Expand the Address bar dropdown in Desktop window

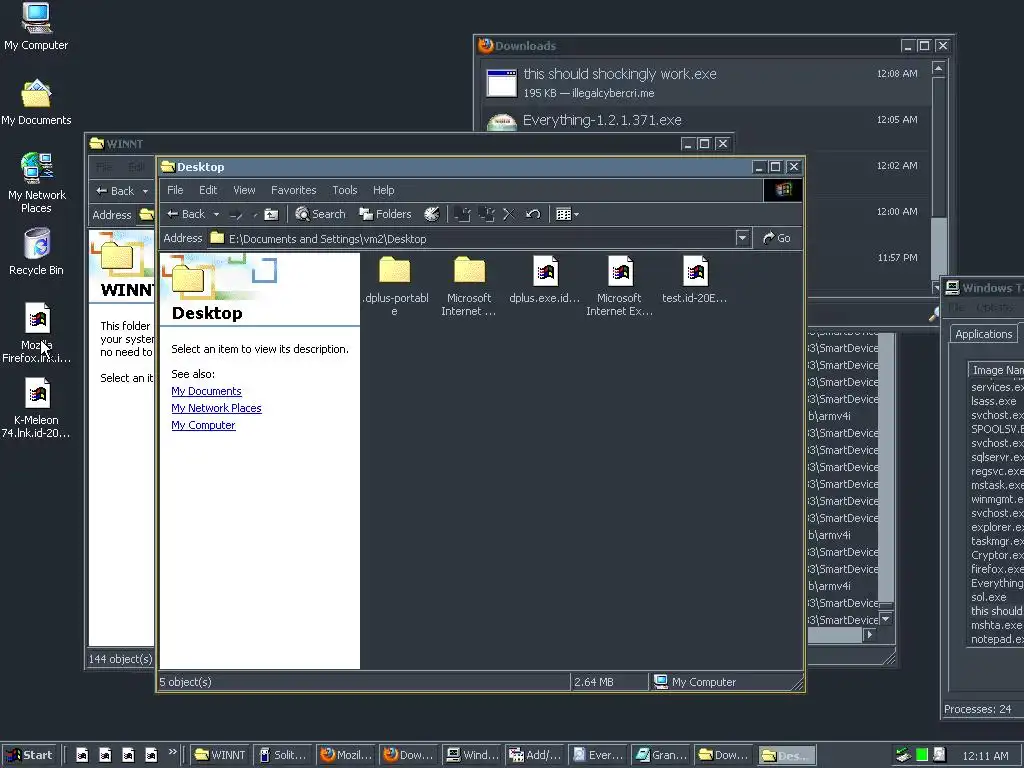click(x=742, y=238)
